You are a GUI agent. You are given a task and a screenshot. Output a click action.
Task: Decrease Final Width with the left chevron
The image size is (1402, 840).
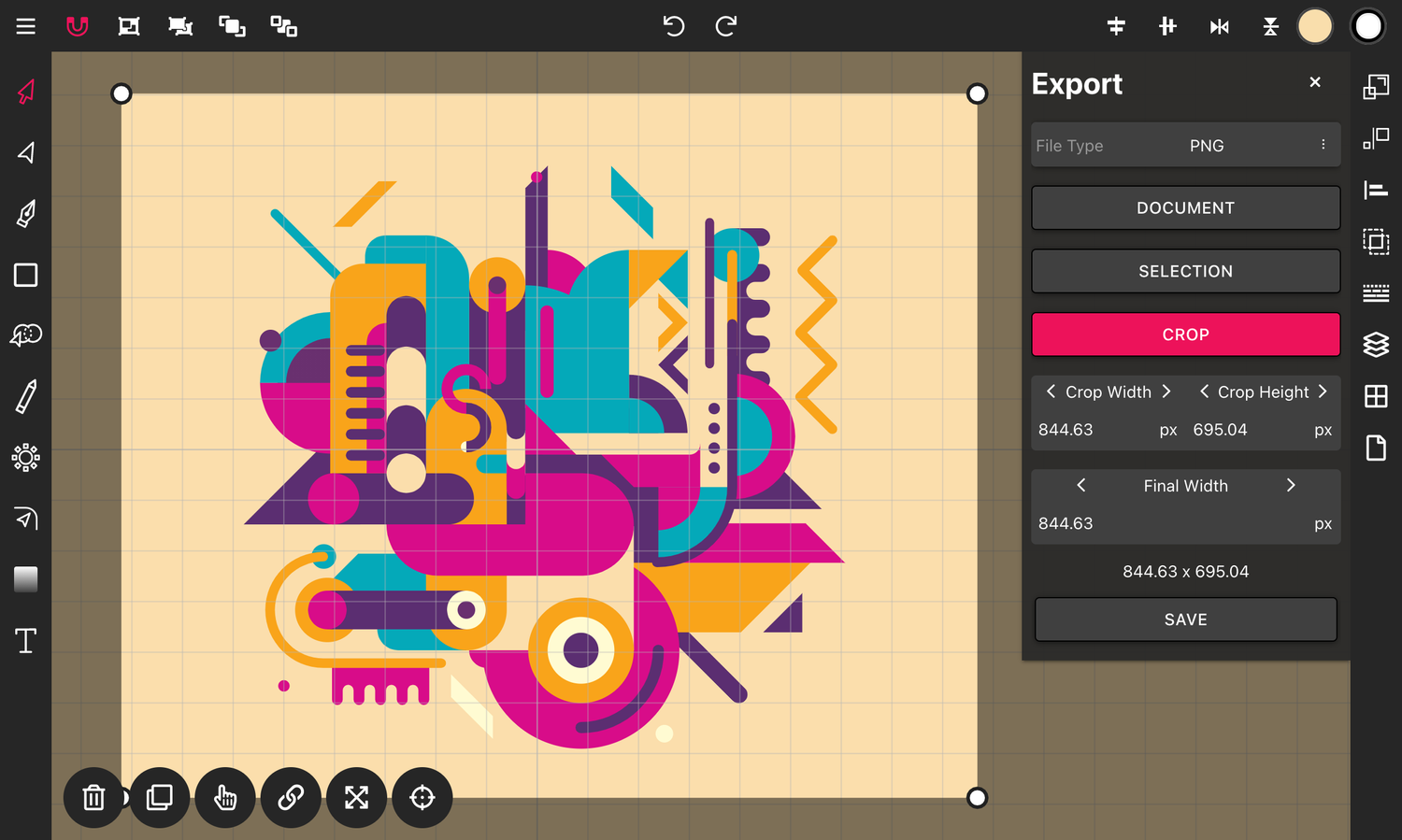[1080, 485]
